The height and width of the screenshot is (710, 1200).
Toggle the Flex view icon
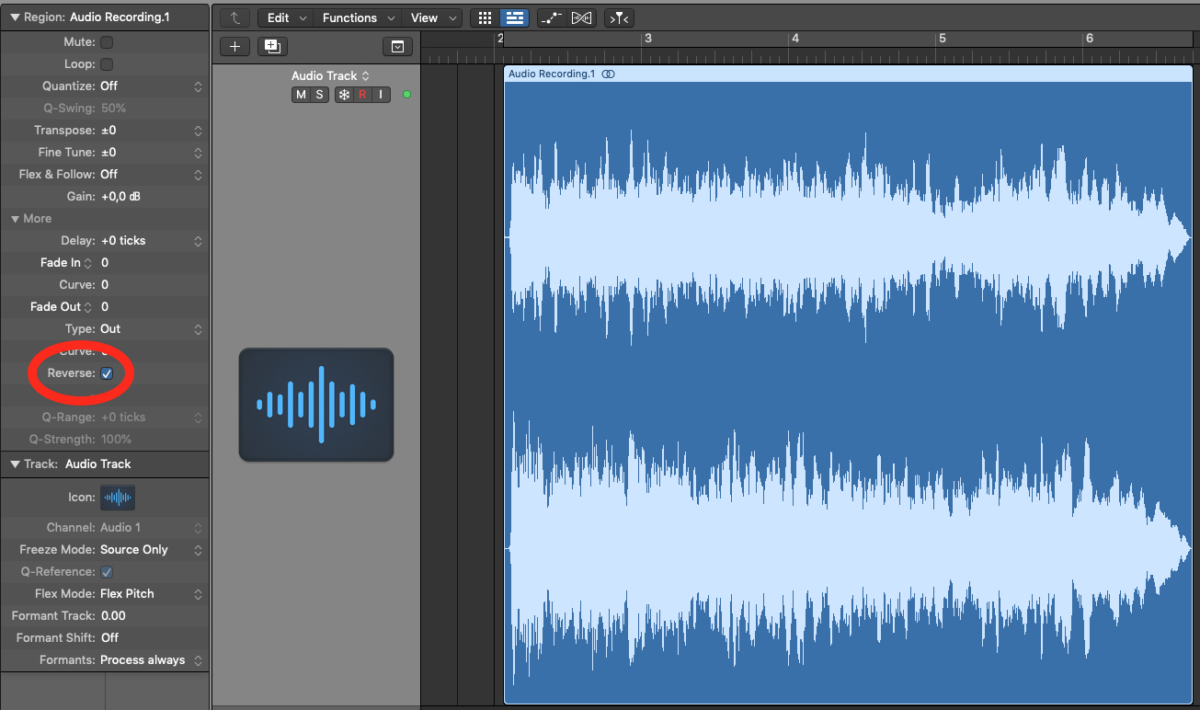coord(582,18)
